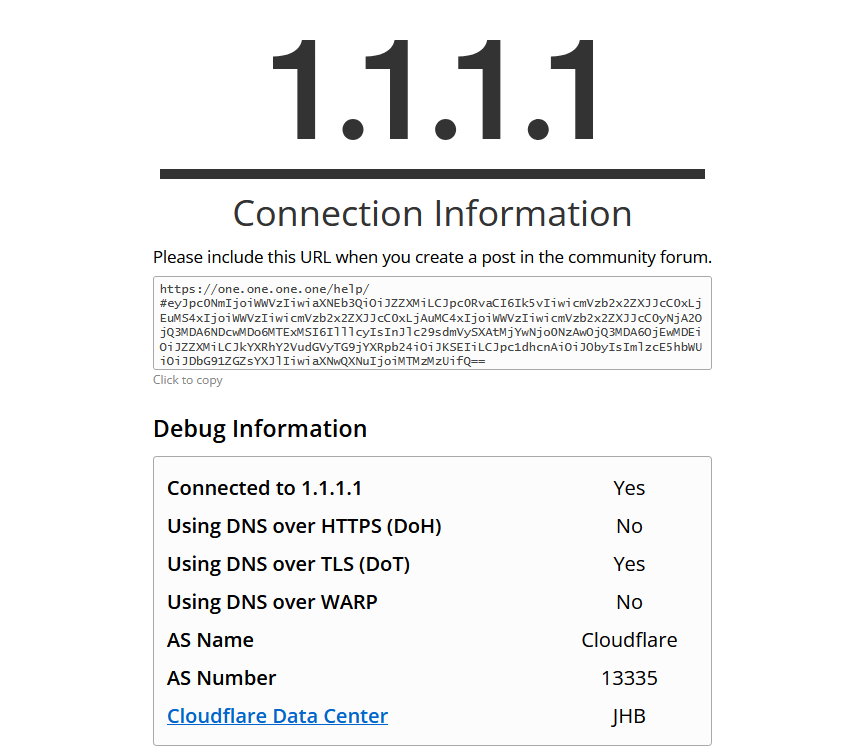Click the Debug Information heading

pos(260,429)
